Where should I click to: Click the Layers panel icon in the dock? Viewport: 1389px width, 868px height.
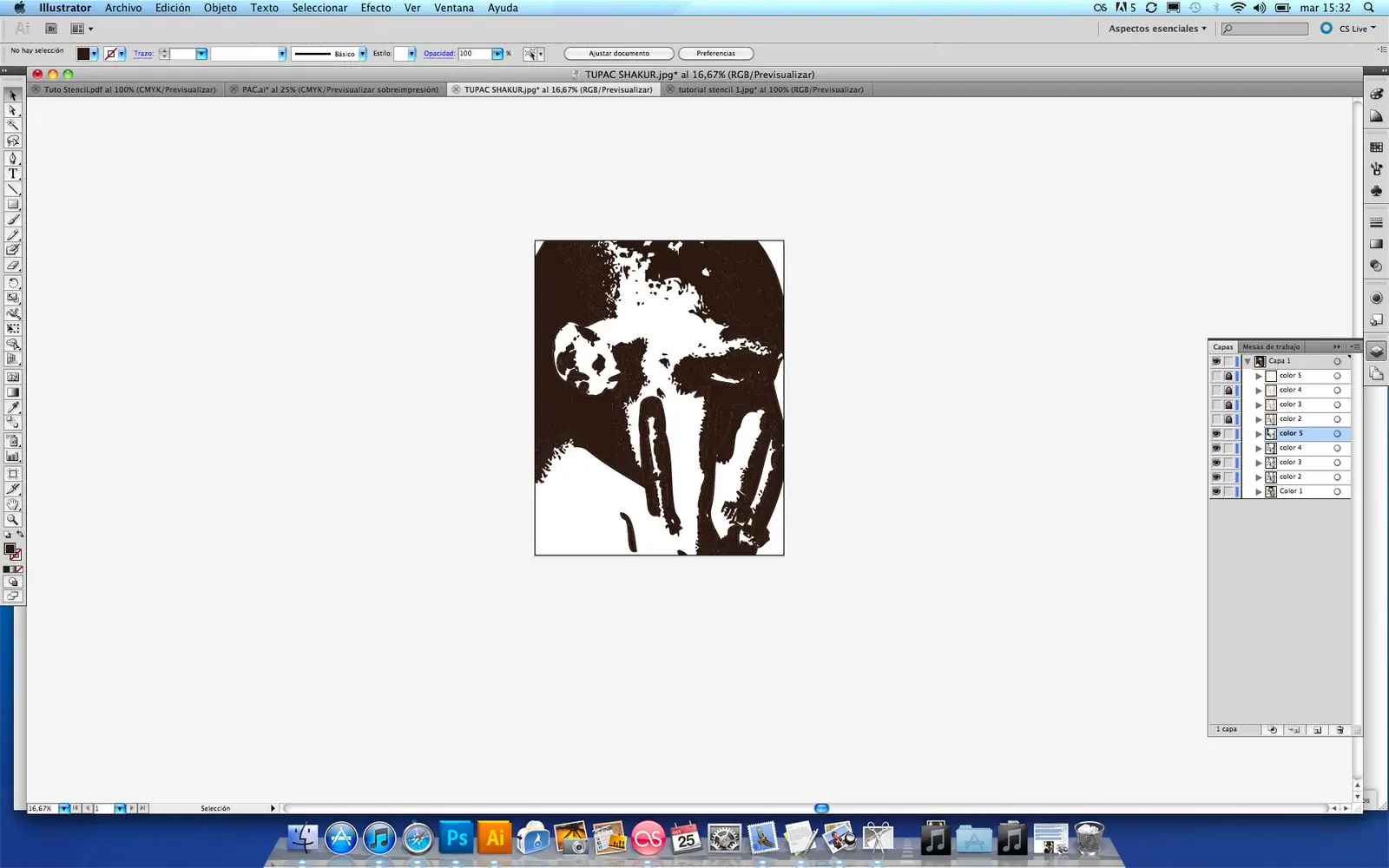[1376, 352]
